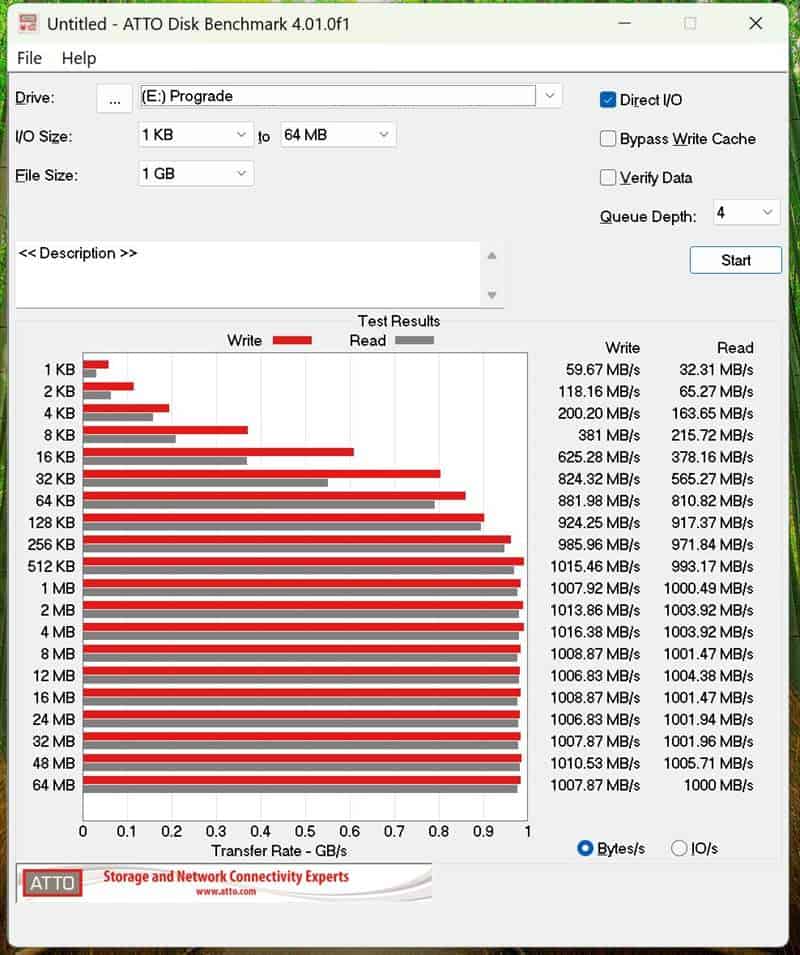Open the maximum I/O Size dropdown (64 MB)
Viewport: 800px width, 955px height.
[338, 135]
